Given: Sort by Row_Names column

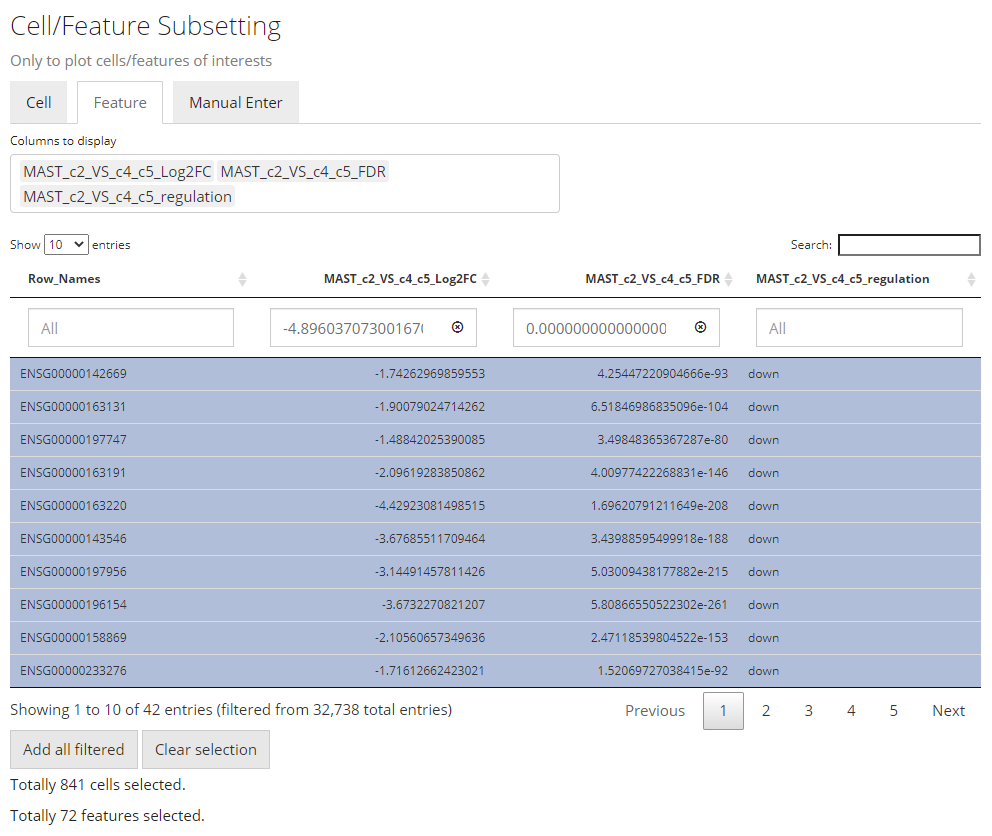Looking at the screenshot, I should 64,279.
